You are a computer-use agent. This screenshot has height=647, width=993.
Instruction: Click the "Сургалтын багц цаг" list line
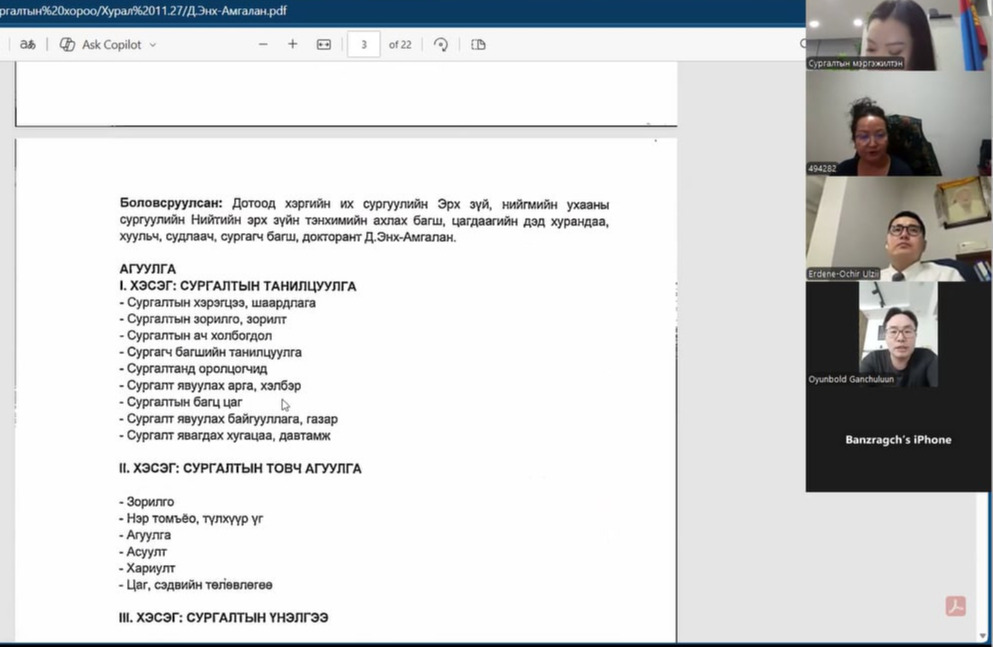coord(184,402)
